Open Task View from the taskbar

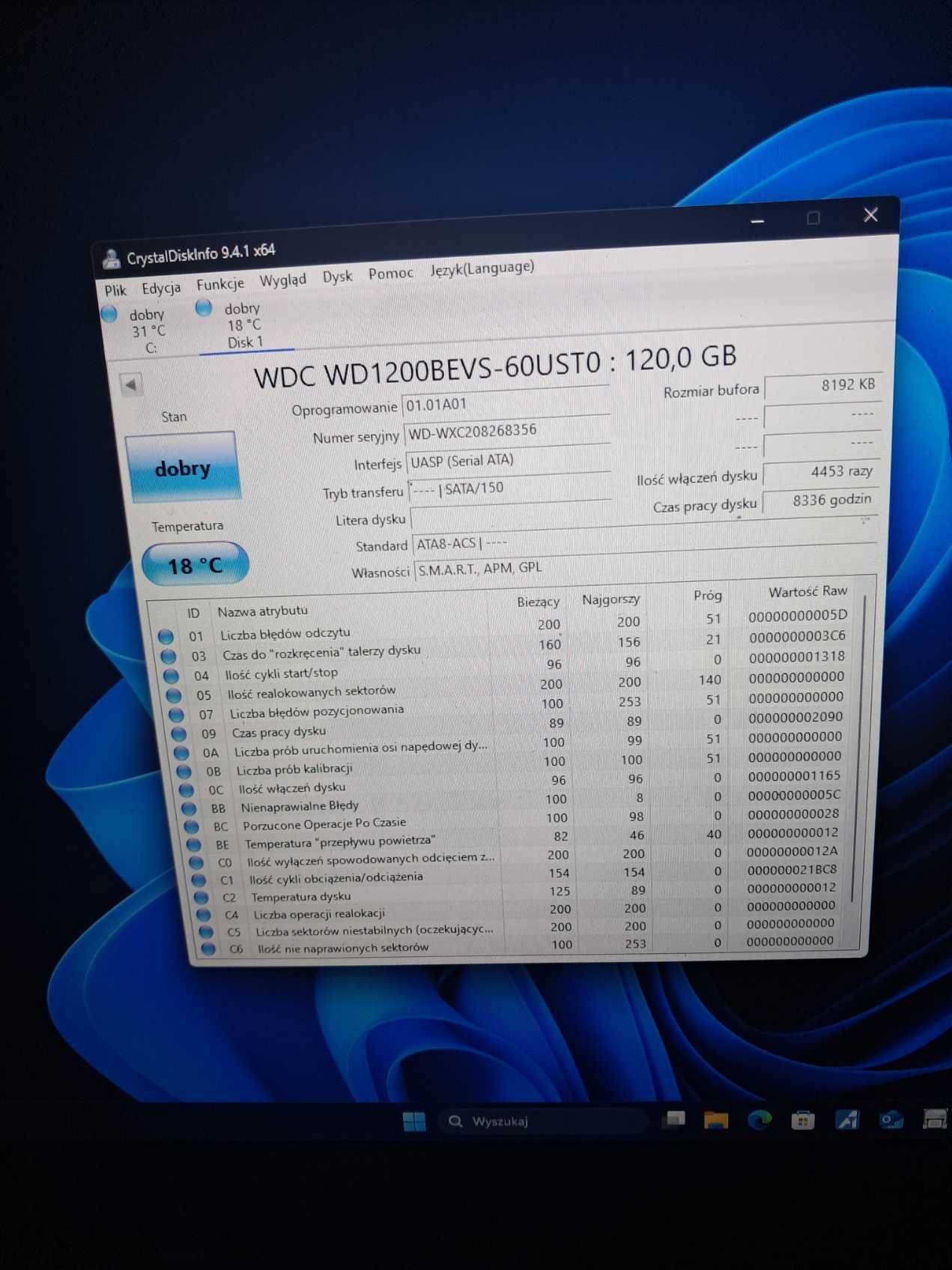[674, 1120]
